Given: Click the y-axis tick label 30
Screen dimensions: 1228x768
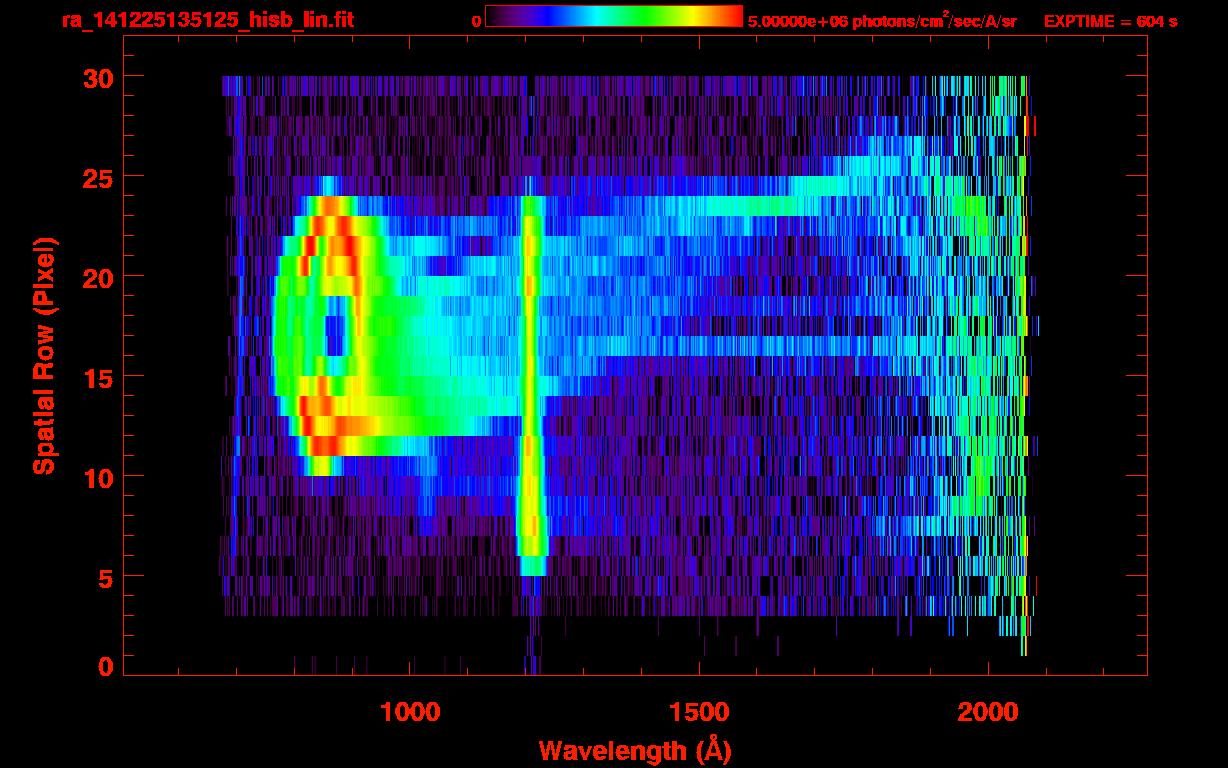Looking at the screenshot, I should tap(96, 77).
